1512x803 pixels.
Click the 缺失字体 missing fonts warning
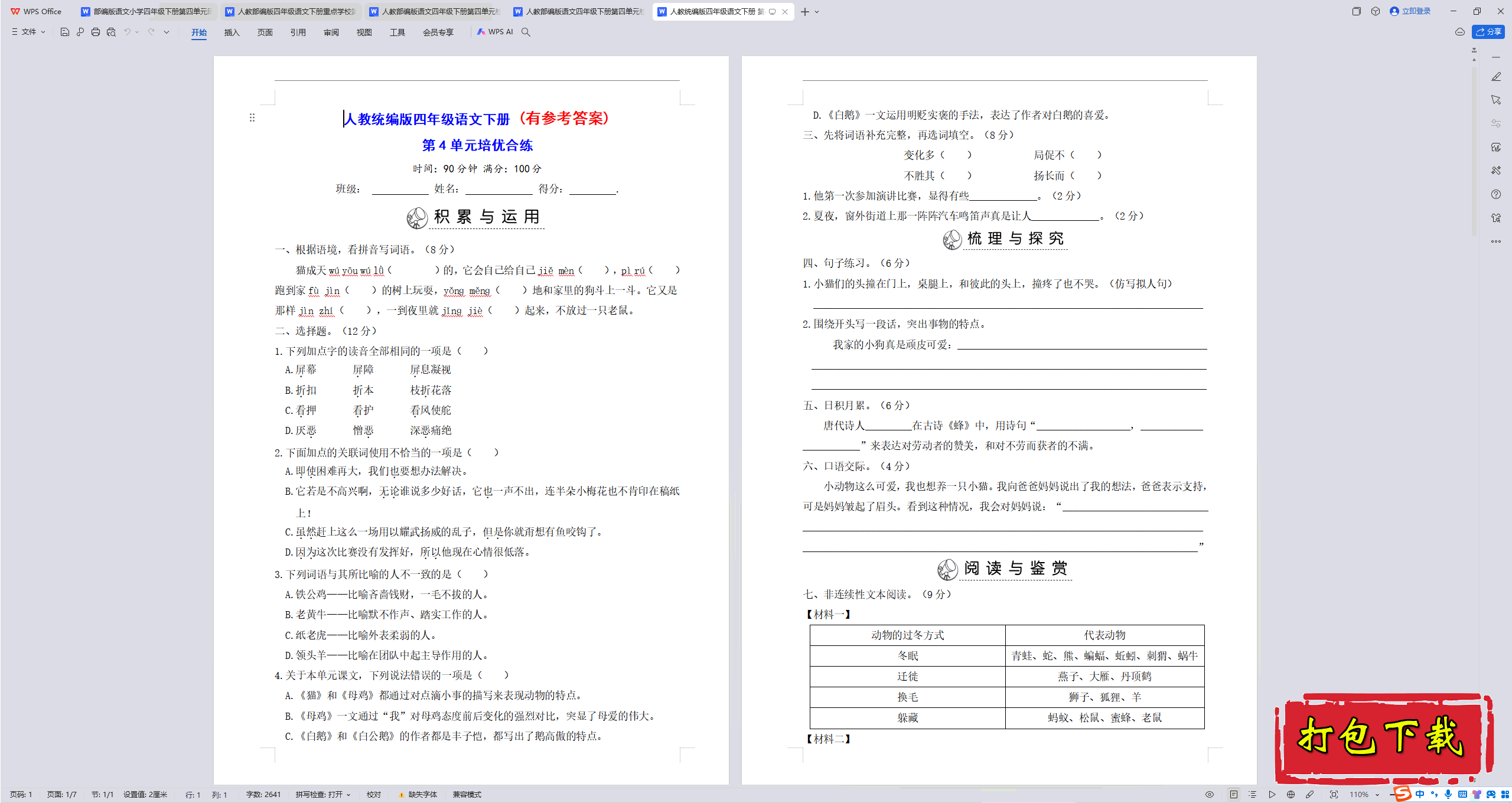[418, 795]
